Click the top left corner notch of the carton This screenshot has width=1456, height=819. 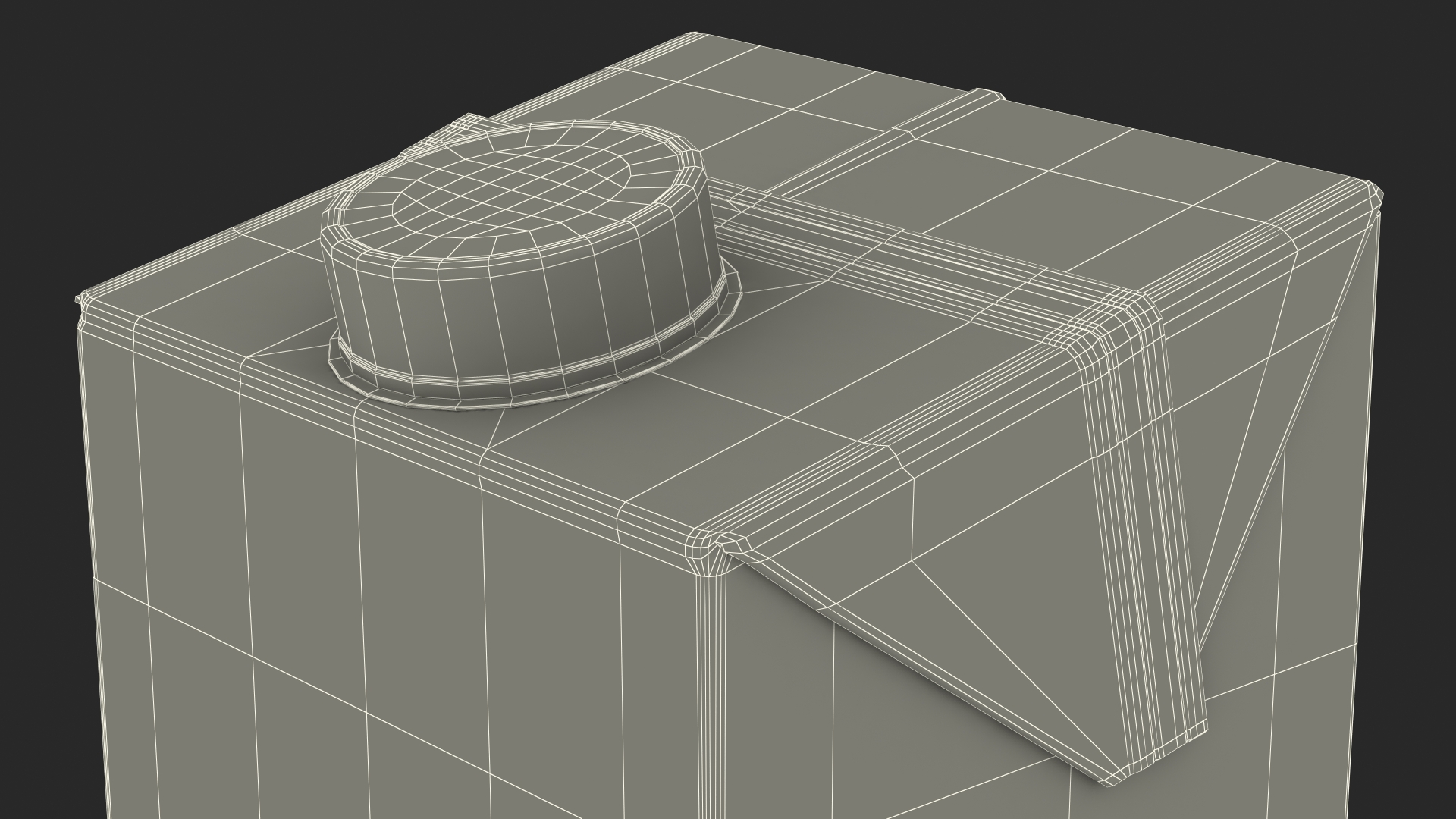coord(79,303)
